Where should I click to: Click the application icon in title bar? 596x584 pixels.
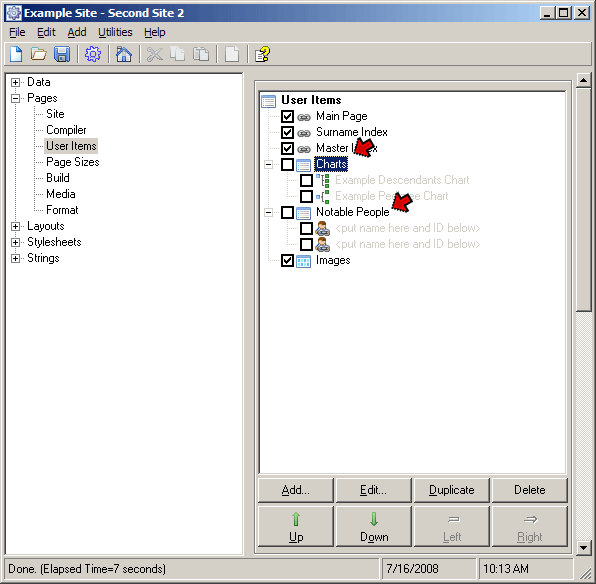coord(14,13)
